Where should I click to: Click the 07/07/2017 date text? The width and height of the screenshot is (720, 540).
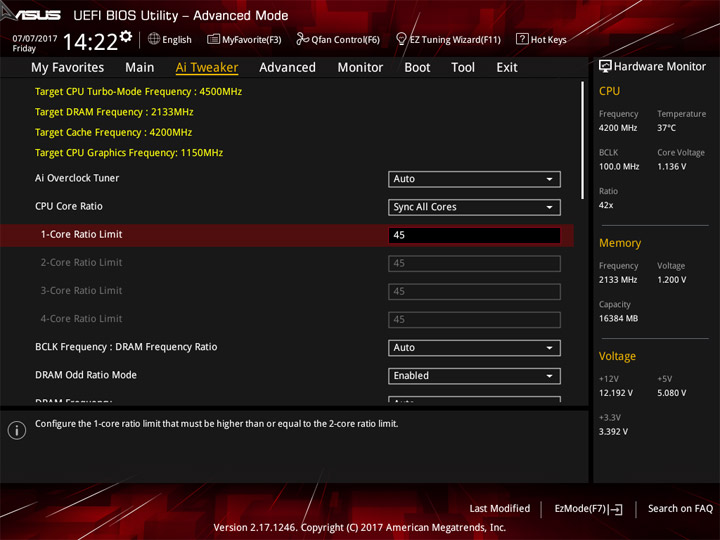(x=35, y=39)
